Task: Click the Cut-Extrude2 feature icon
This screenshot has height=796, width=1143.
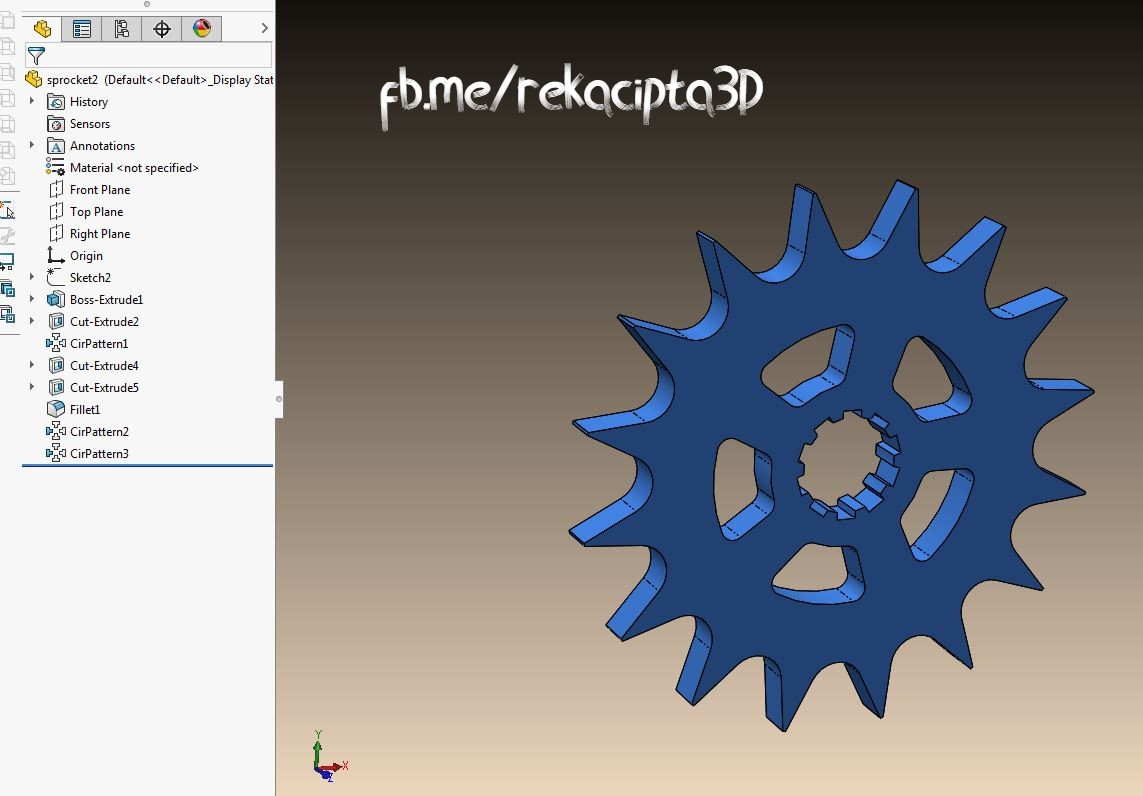Action: (x=56, y=321)
